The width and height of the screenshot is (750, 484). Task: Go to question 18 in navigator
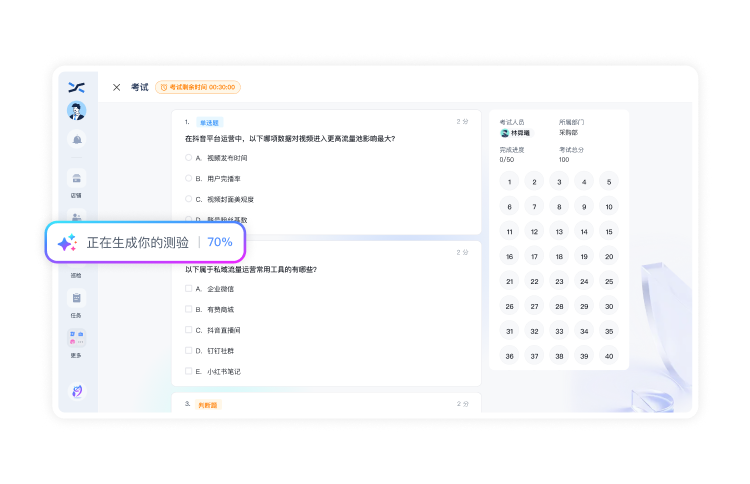(x=560, y=256)
